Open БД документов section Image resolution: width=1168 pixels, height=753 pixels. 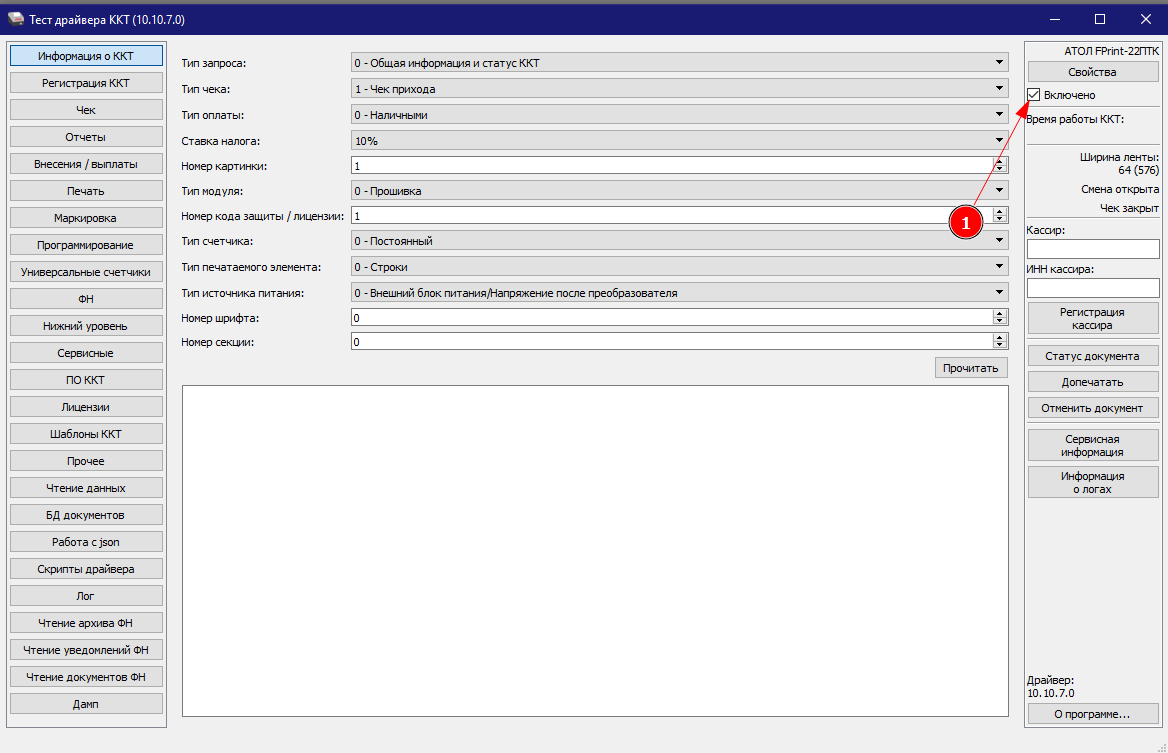(86, 515)
